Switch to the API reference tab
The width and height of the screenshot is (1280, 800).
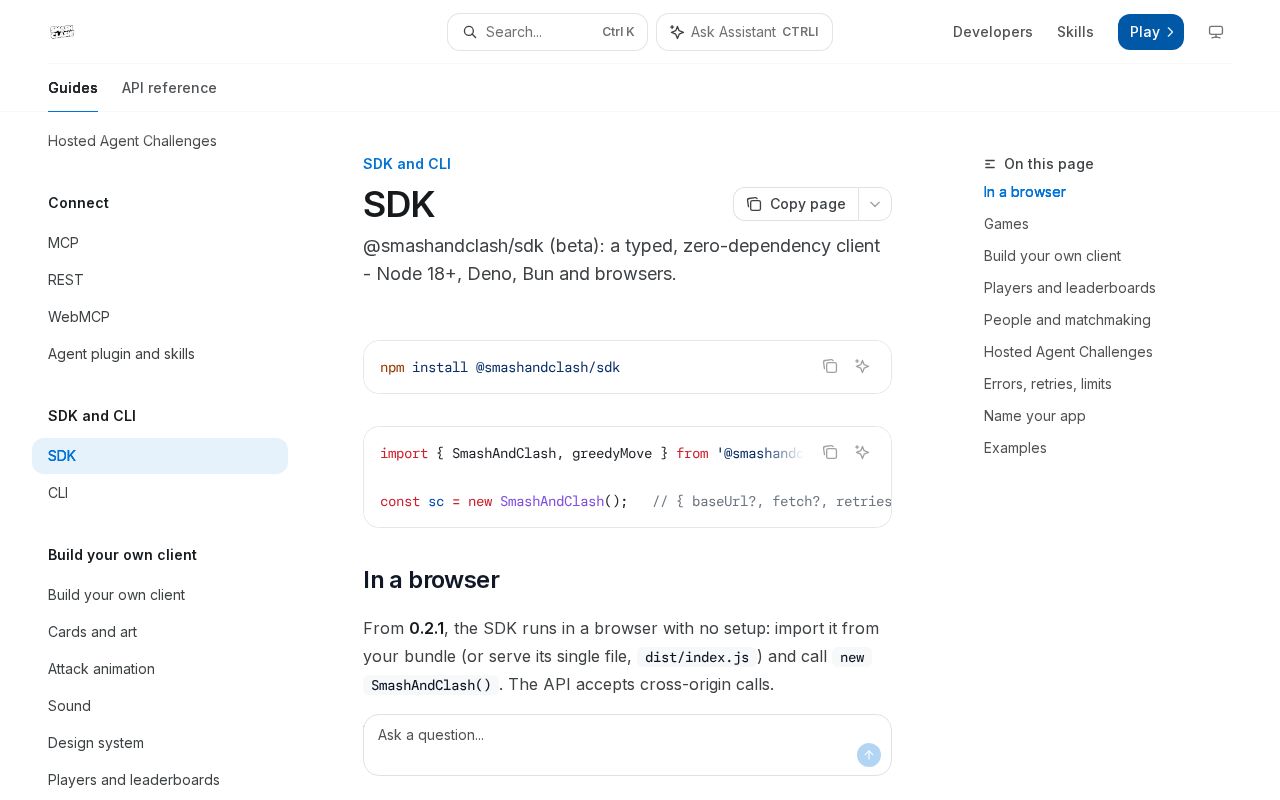point(169,88)
